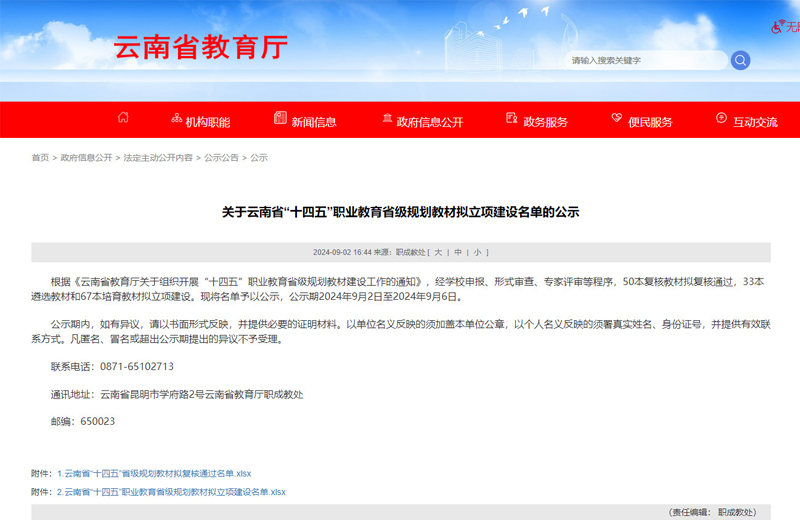This screenshot has width=800, height=520.
Task: Click the 政务服务 document icon
Action: [x=512, y=119]
